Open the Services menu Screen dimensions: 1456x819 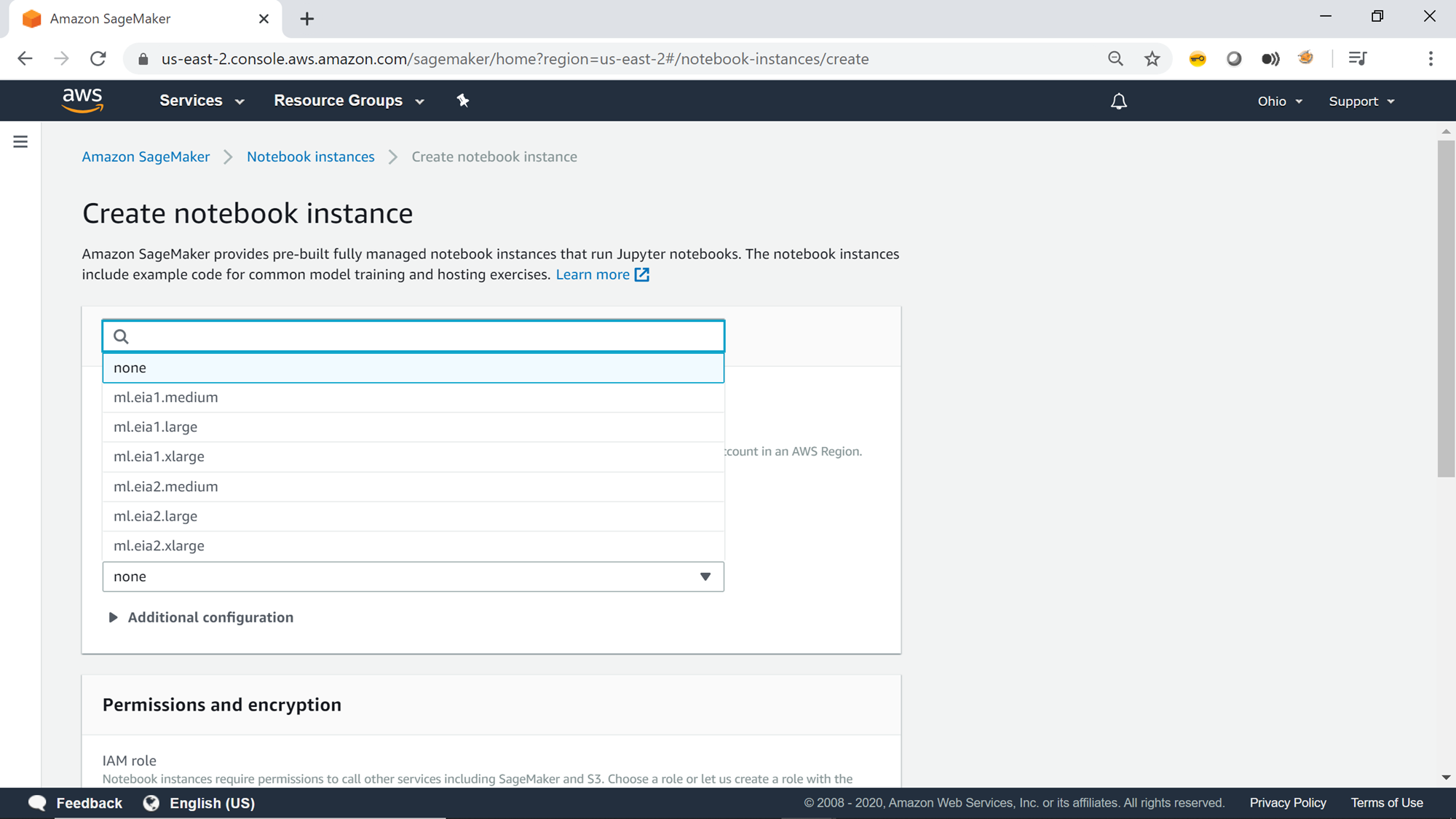[x=202, y=100]
